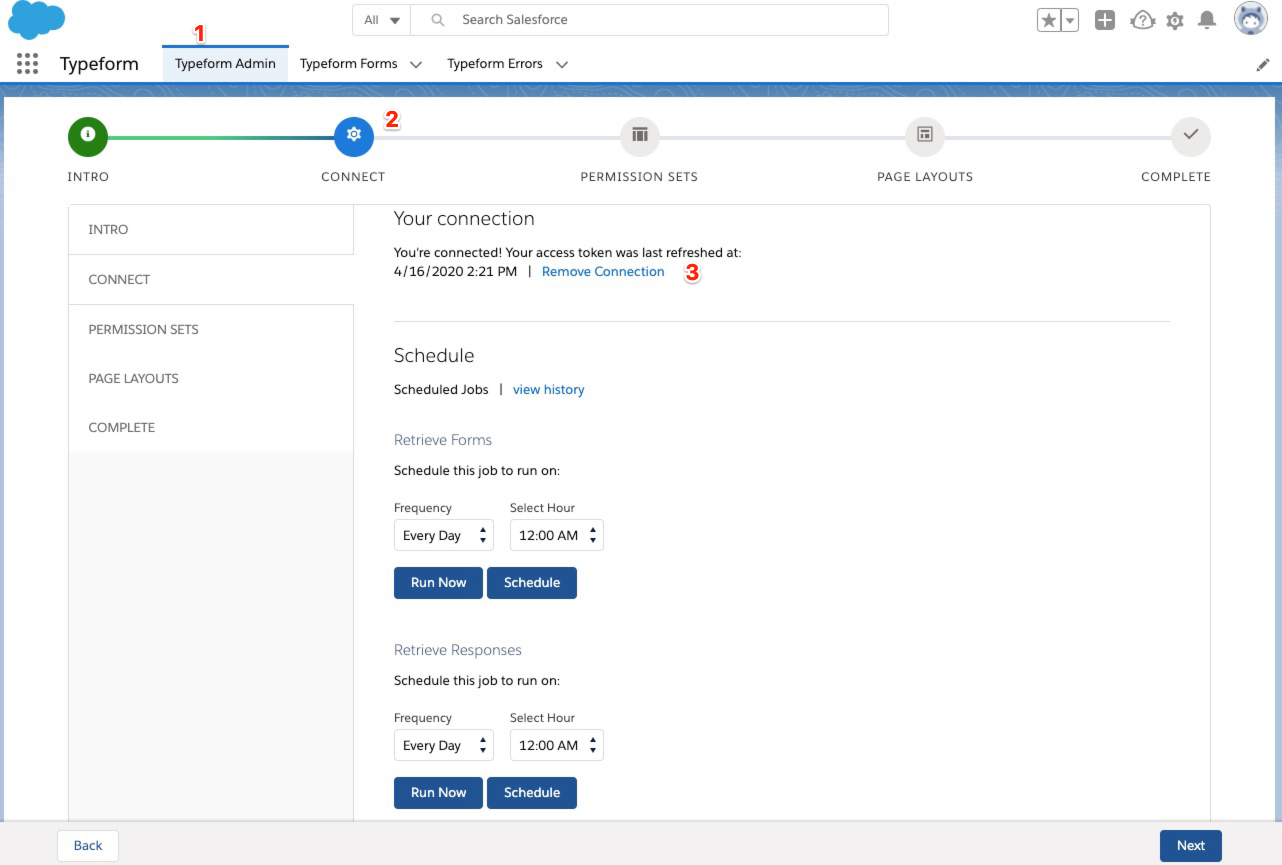Open the view history link
This screenshot has height=865, width=1282.
click(x=548, y=390)
